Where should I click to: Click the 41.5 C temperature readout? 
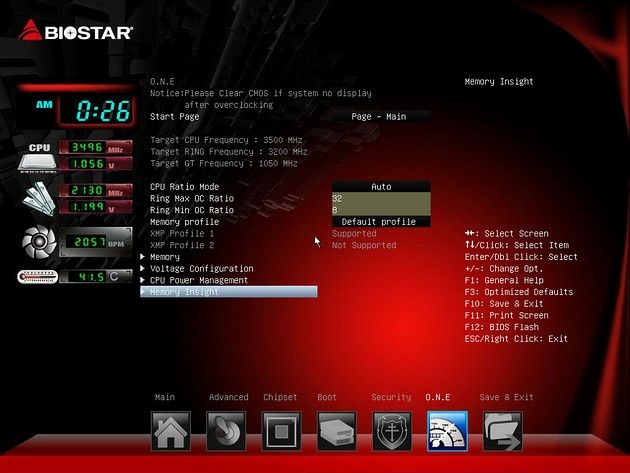click(96, 276)
